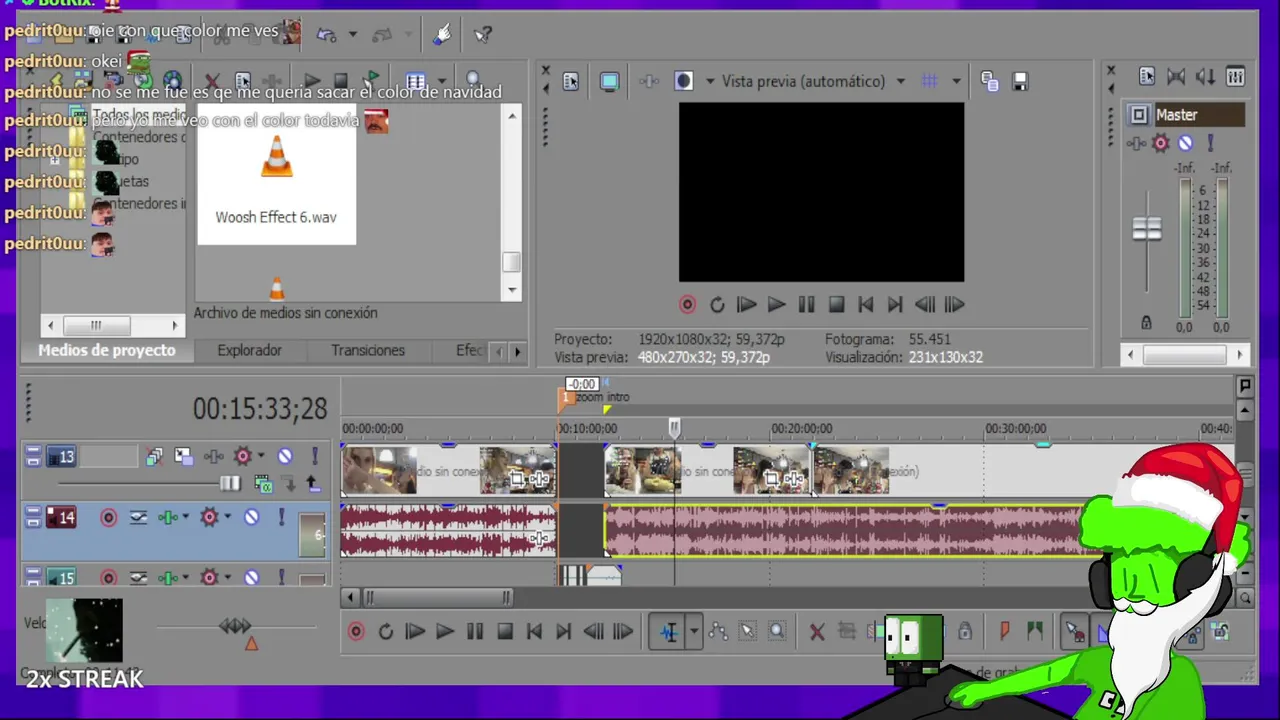Expand edit tool dropdown arrow
Viewport: 1280px width, 720px height.
coord(693,632)
